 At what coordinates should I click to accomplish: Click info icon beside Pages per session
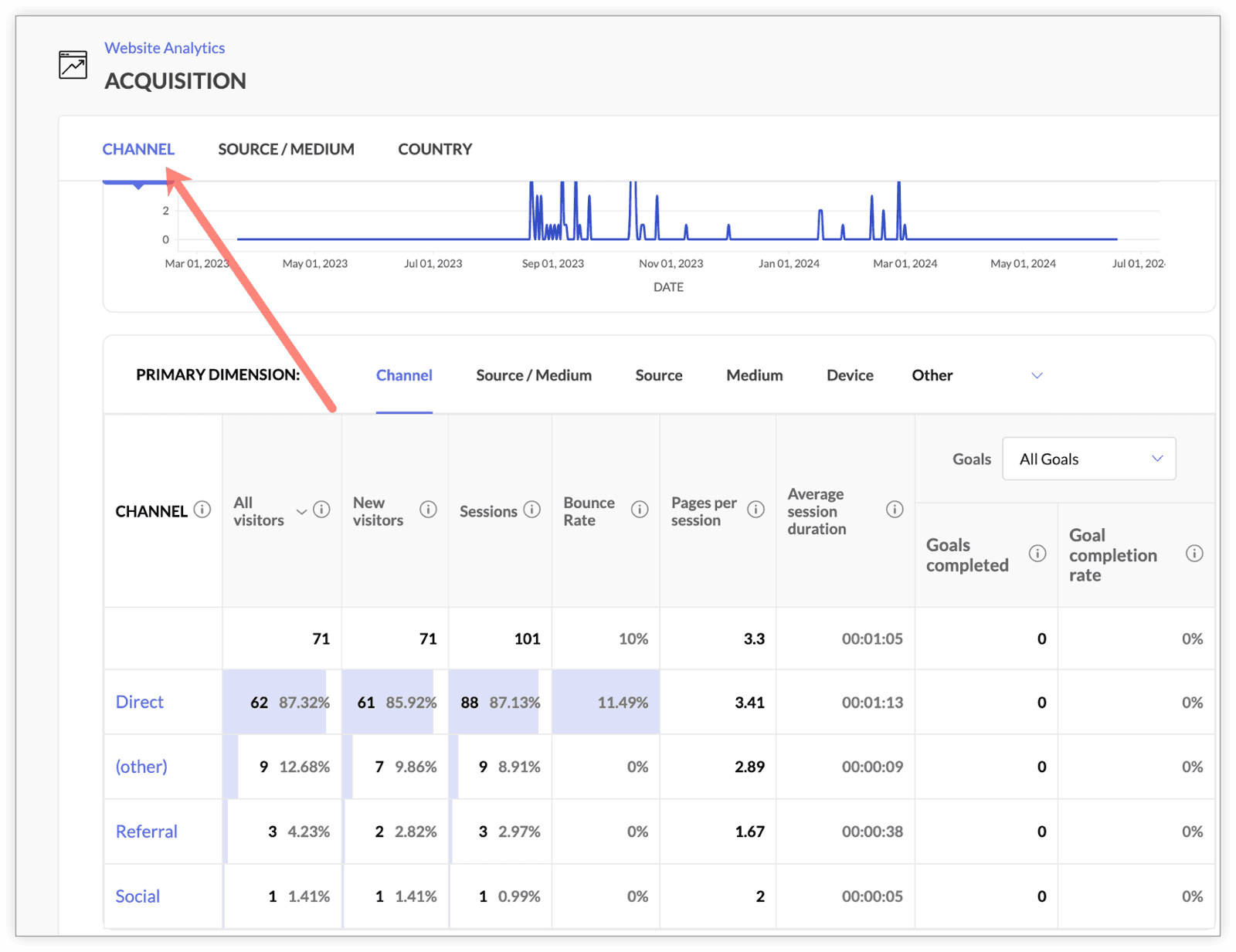[x=756, y=510]
